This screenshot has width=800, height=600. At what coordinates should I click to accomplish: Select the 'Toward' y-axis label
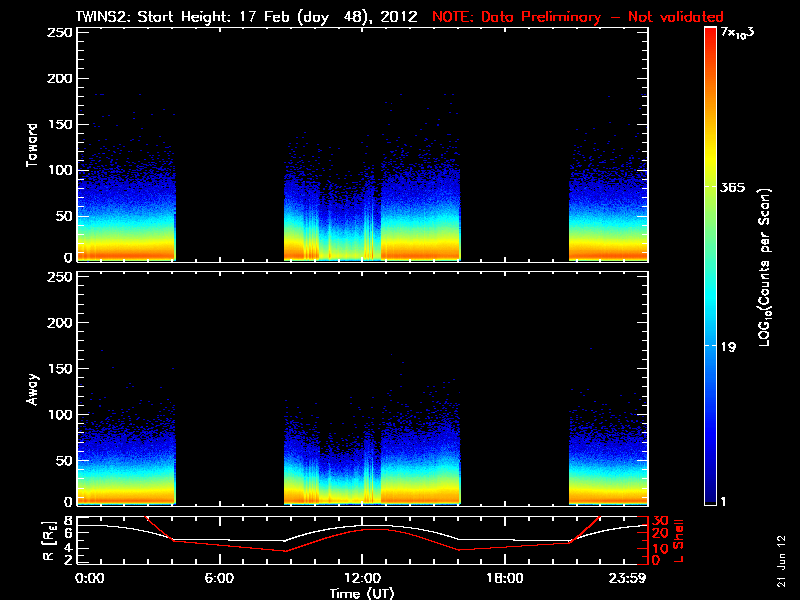coord(33,144)
